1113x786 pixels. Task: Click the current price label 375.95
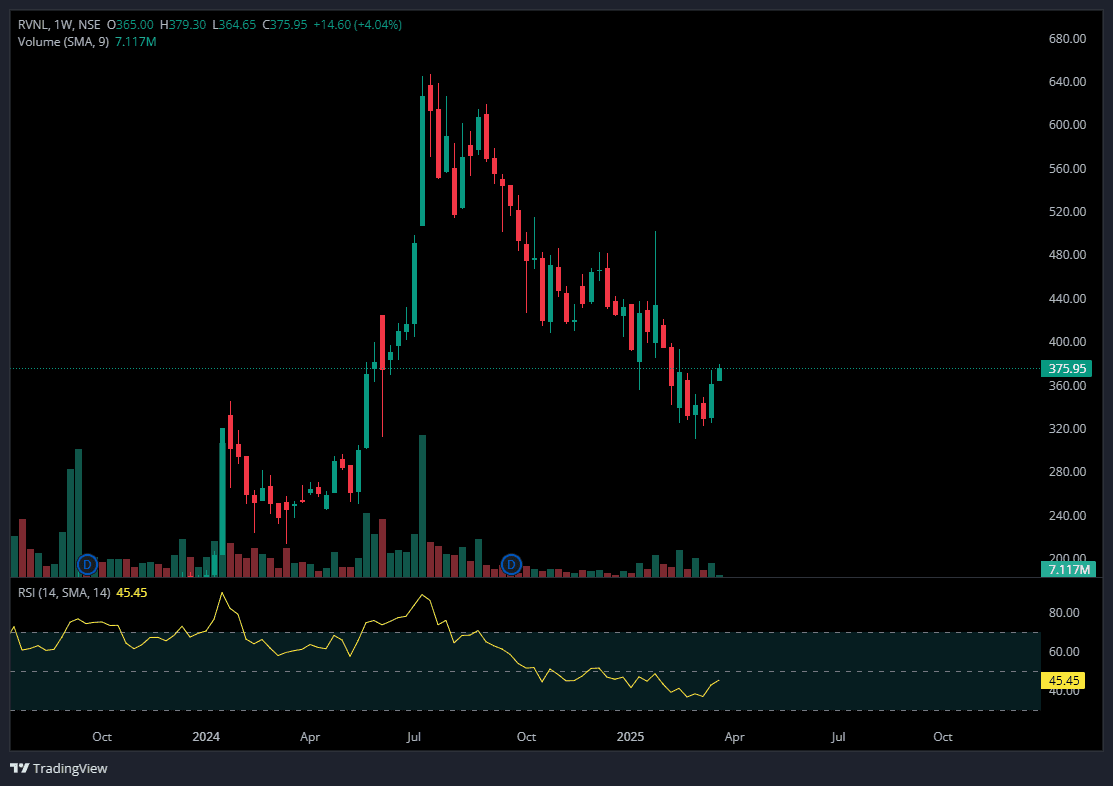pos(1068,369)
